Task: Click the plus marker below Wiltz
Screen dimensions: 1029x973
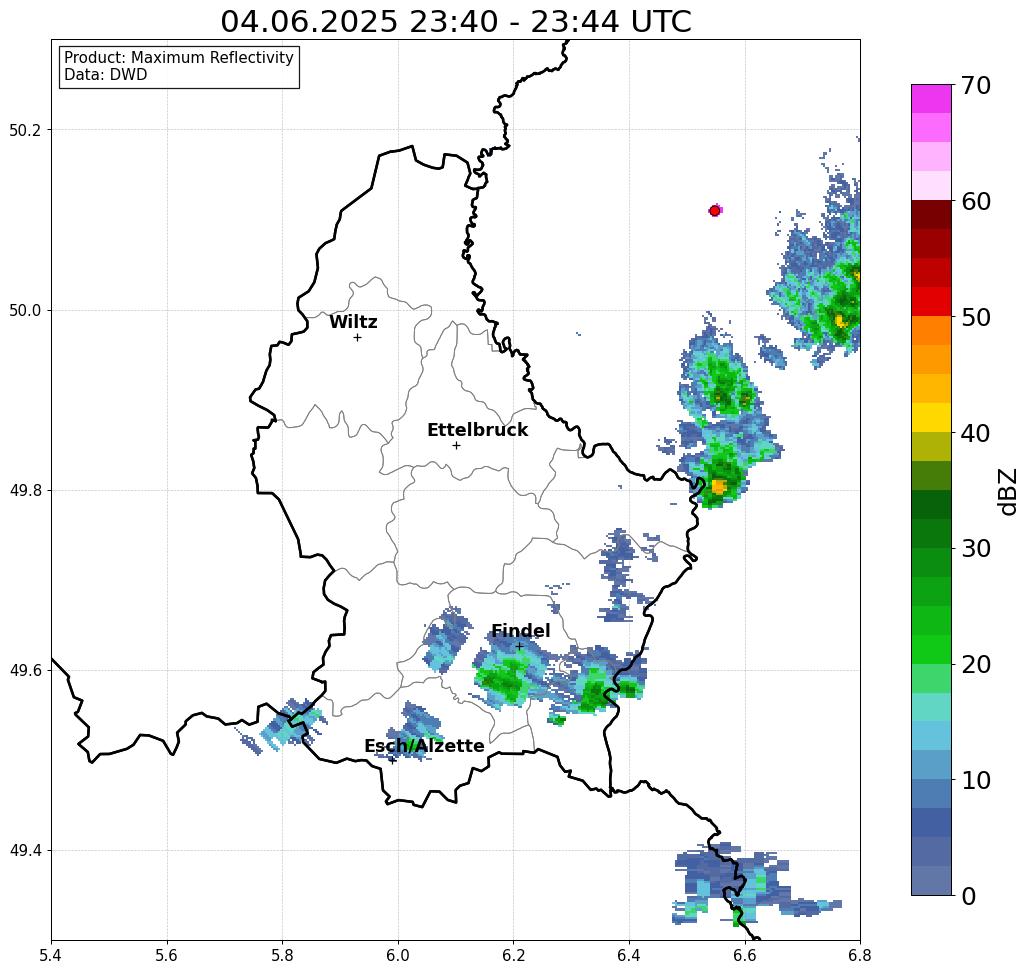Action: [357, 337]
